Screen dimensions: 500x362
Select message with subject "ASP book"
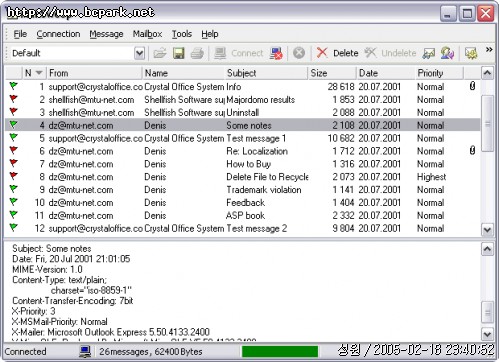[243, 215]
